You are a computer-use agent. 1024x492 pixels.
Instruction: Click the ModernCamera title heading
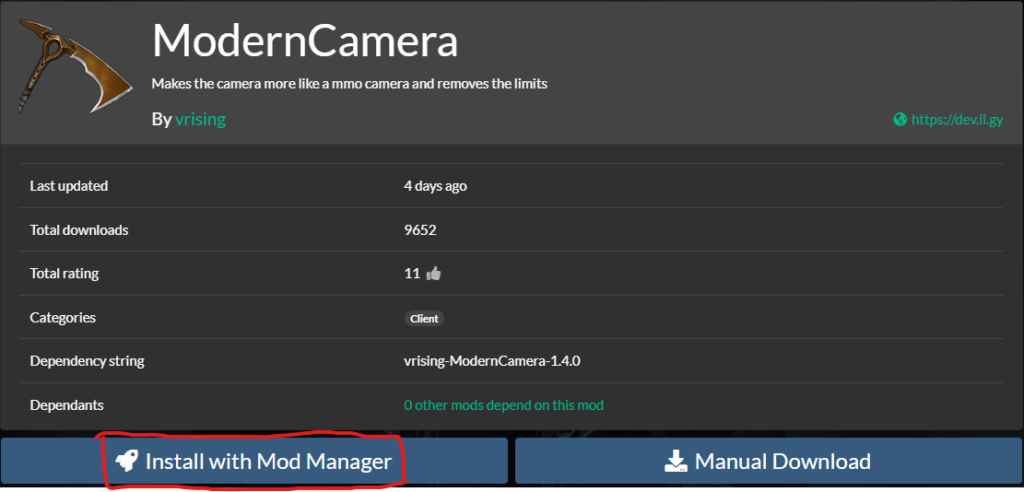305,41
